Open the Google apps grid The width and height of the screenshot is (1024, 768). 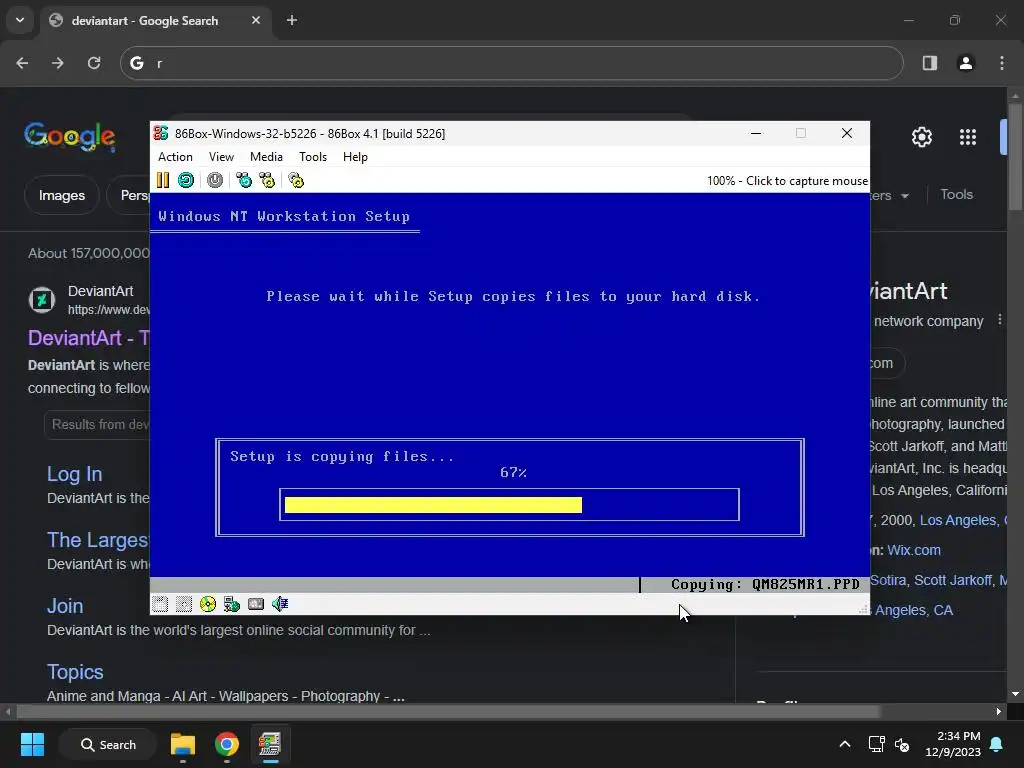pos(968,137)
